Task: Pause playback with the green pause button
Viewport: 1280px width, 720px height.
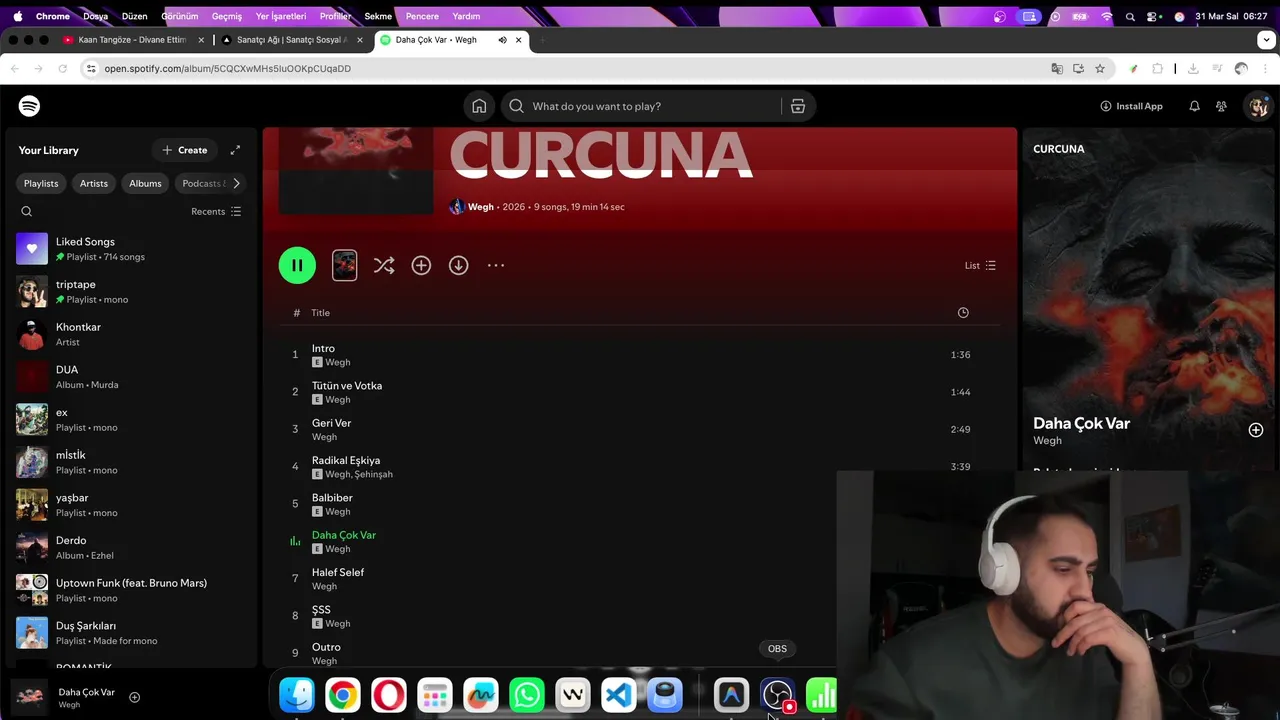Action: [297, 265]
